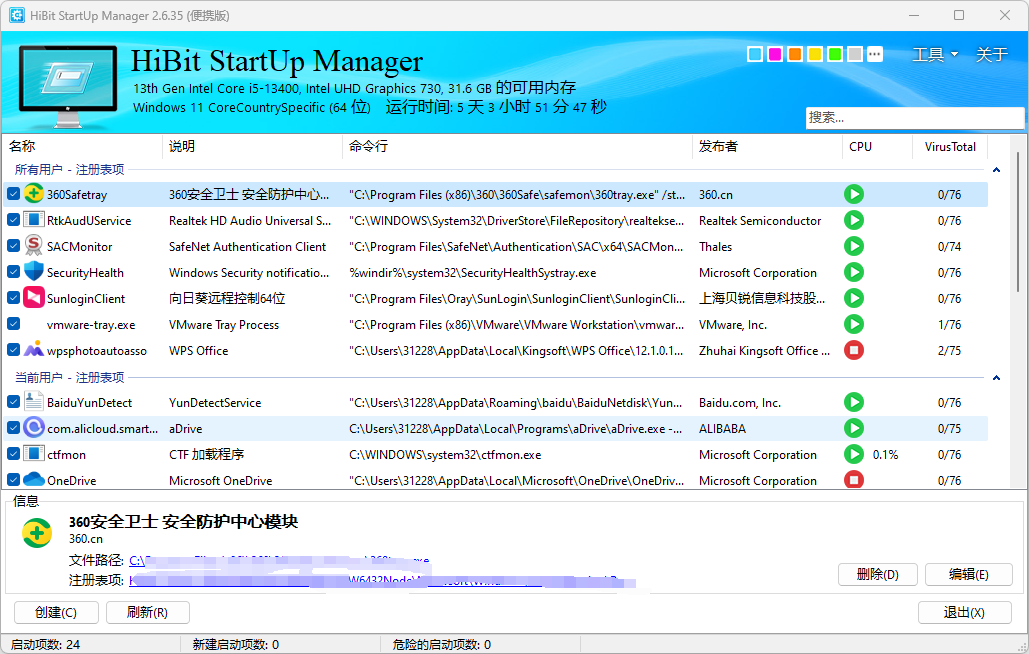Click the 编辑(E) button
This screenshot has width=1029, height=654.
point(969,575)
